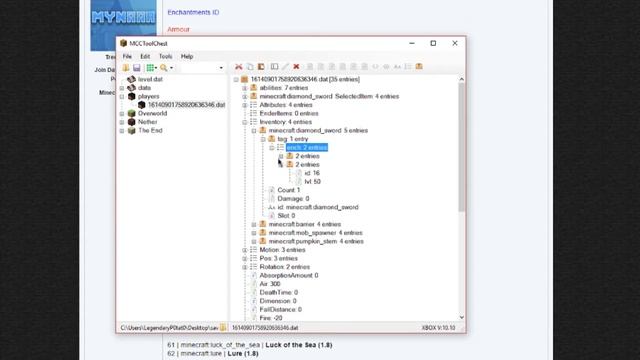Click the red X Delete icon
Image resolution: width=640 pixels, height=360 pixels.
point(296,67)
